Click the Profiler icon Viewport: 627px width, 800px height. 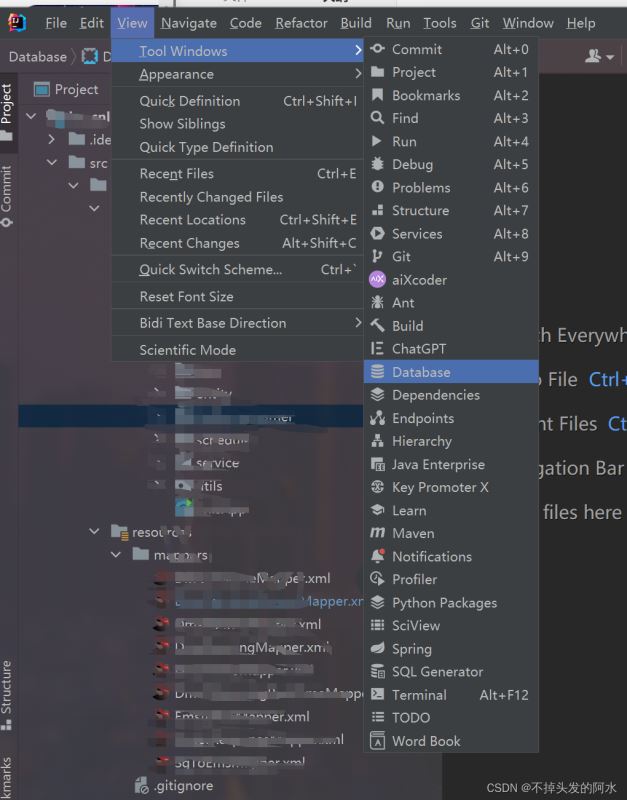click(378, 579)
